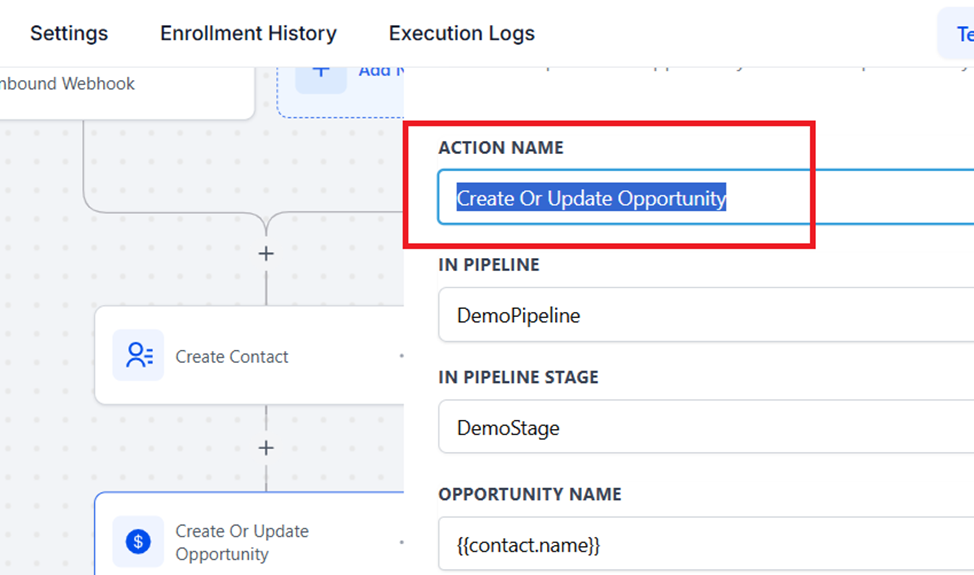Click the Create Contact person icon
This screenshot has width=974, height=575.
pyautogui.click(x=138, y=356)
